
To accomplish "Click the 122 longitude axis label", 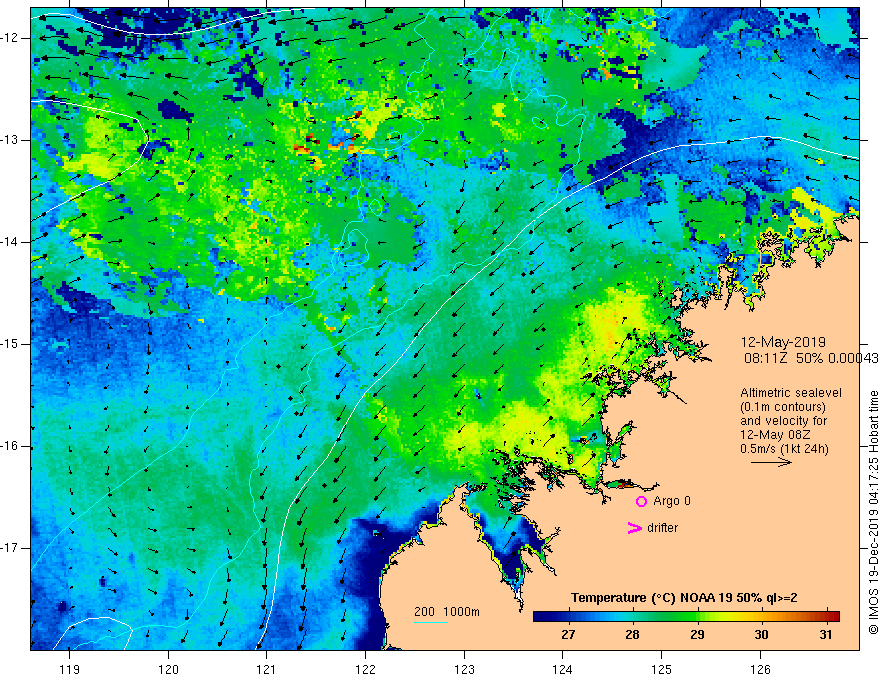I will tap(365, 669).
